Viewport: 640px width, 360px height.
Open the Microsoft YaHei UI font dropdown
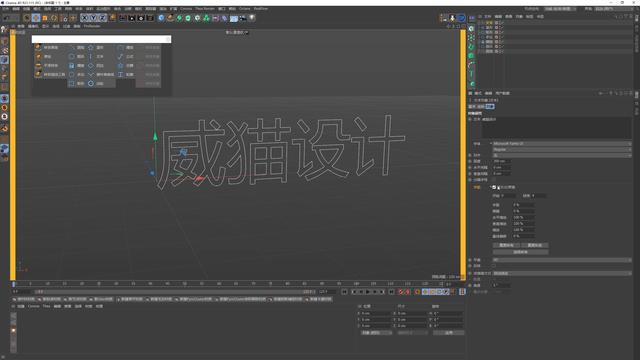pyautogui.click(x=562, y=144)
